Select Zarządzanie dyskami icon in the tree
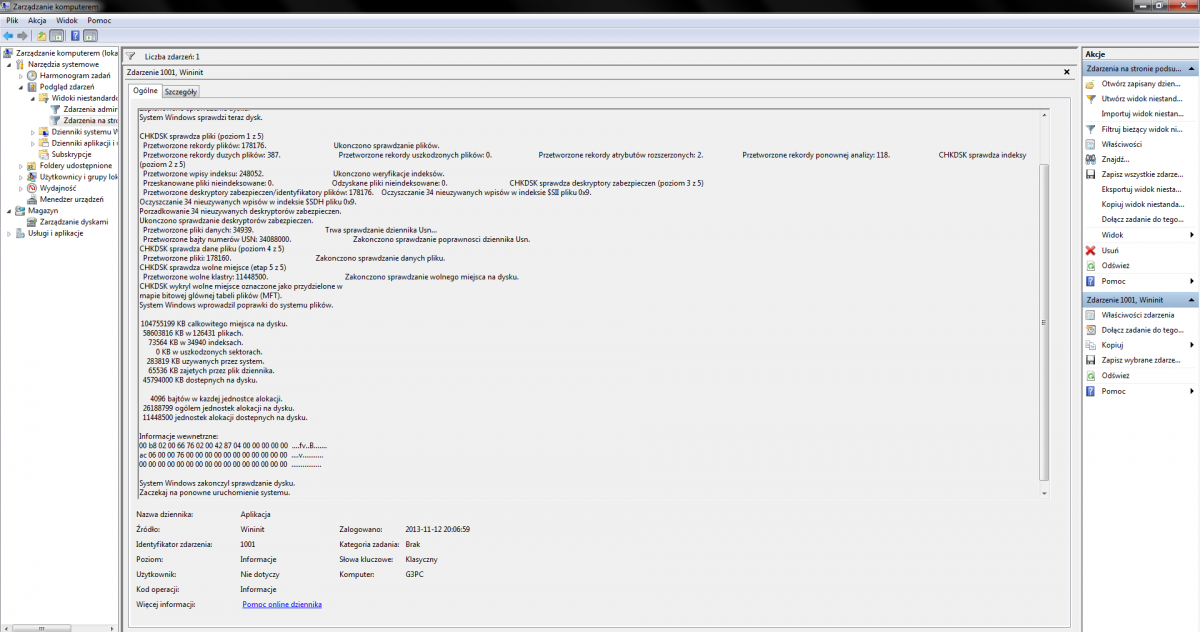The height and width of the screenshot is (632, 1200). click(x=33, y=222)
